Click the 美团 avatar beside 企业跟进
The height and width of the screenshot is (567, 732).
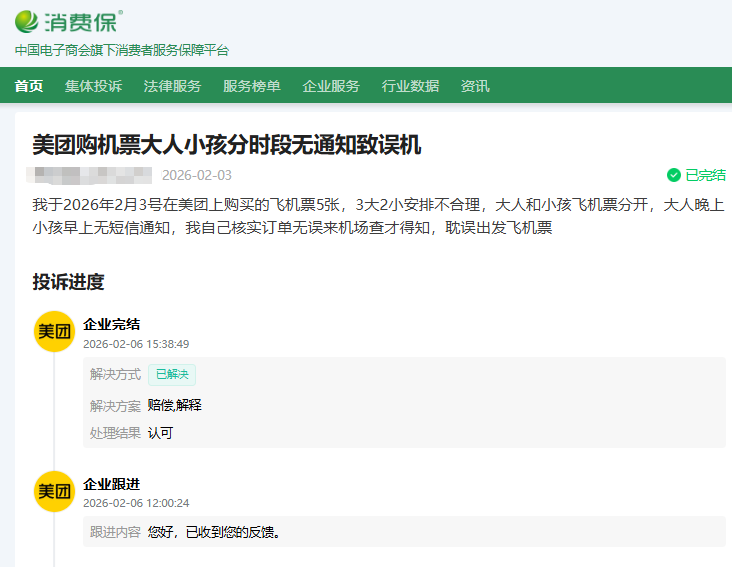point(54,491)
